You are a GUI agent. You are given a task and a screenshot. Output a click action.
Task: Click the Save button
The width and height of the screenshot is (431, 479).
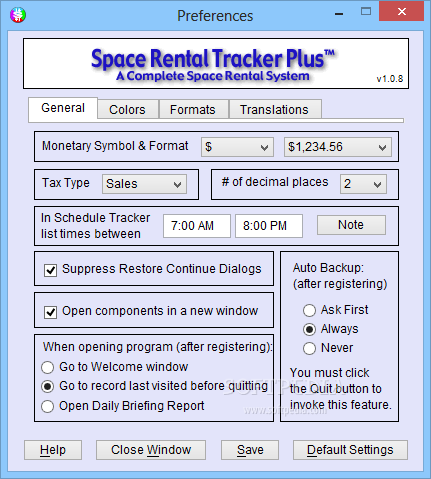pos(250,450)
